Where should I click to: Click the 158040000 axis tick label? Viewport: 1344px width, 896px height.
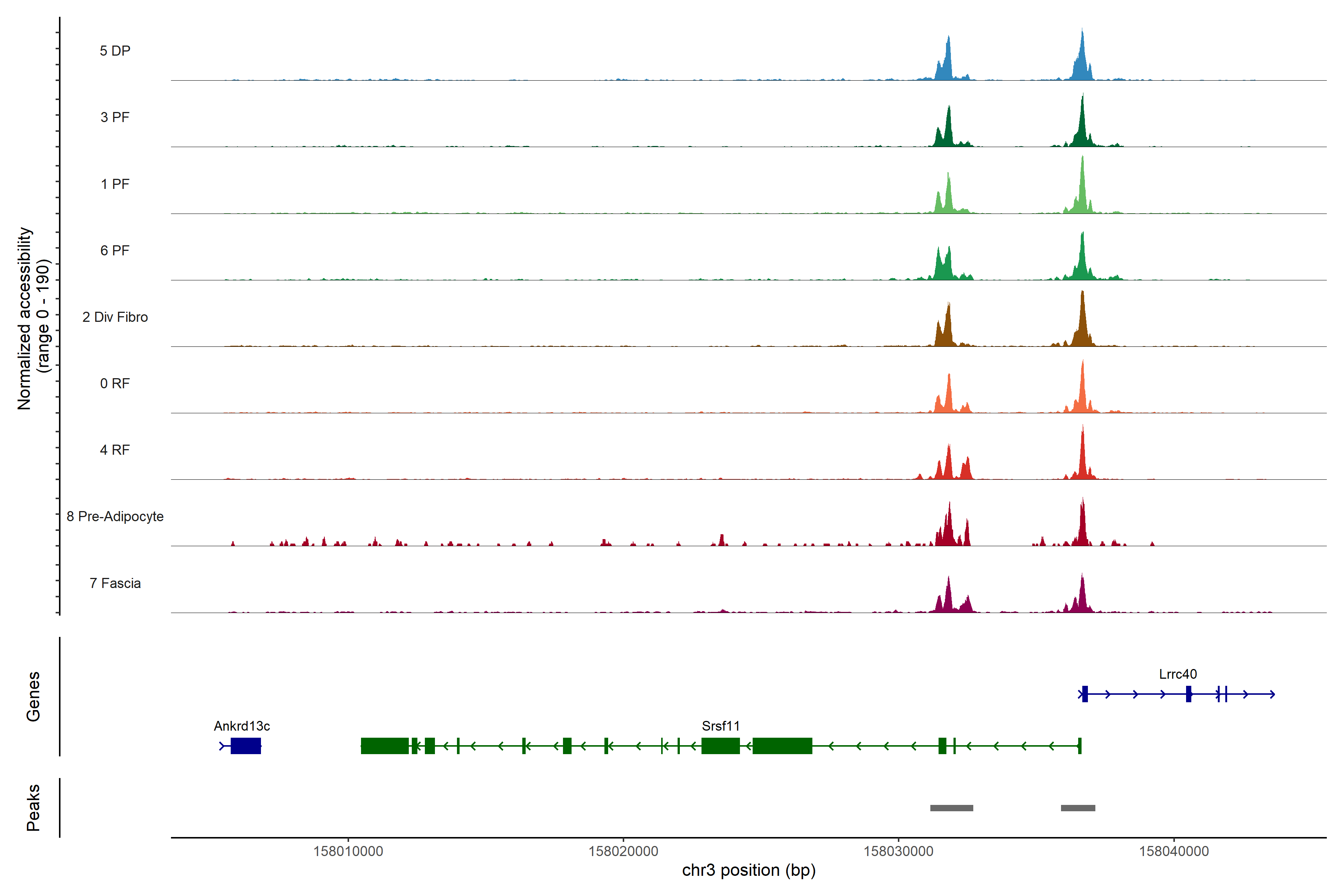point(1174,851)
